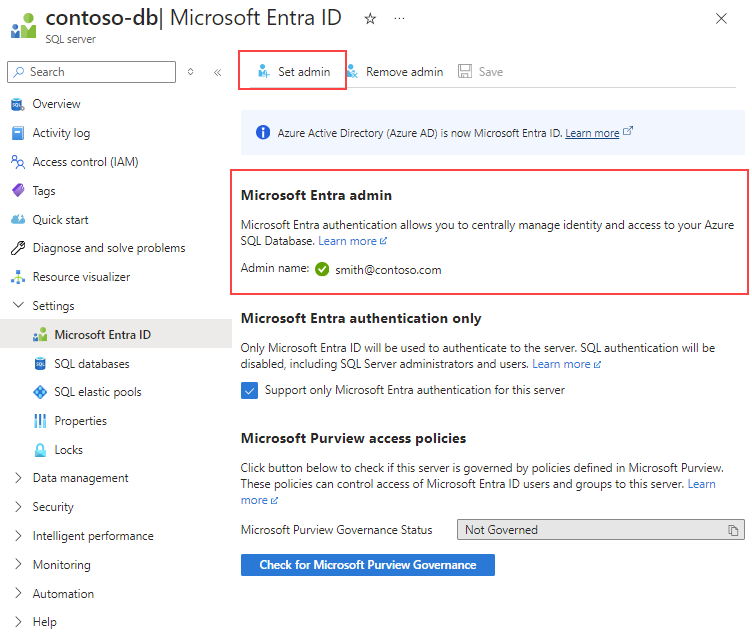Click the Resource visualizer hierarchy icon
Image resolution: width=752 pixels, height=643 pixels.
[18, 277]
